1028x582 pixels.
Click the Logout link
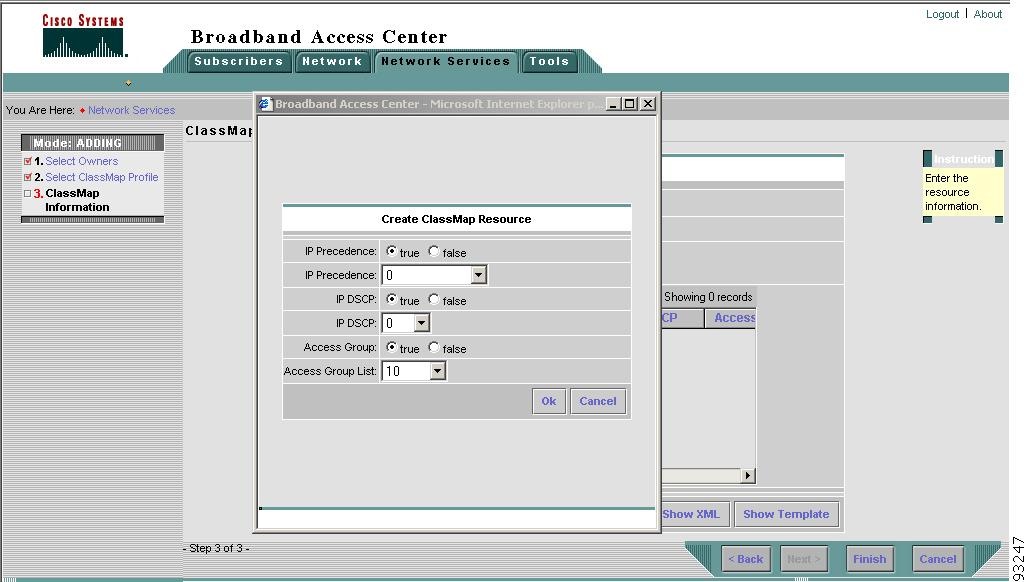(942, 14)
